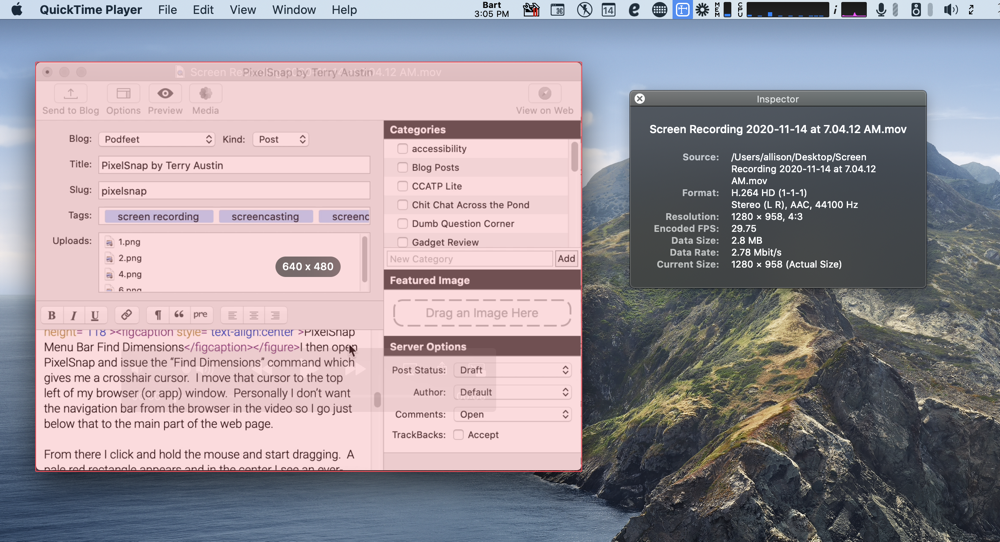
Task: Expand the Post Status dropdown
Action: 512,370
